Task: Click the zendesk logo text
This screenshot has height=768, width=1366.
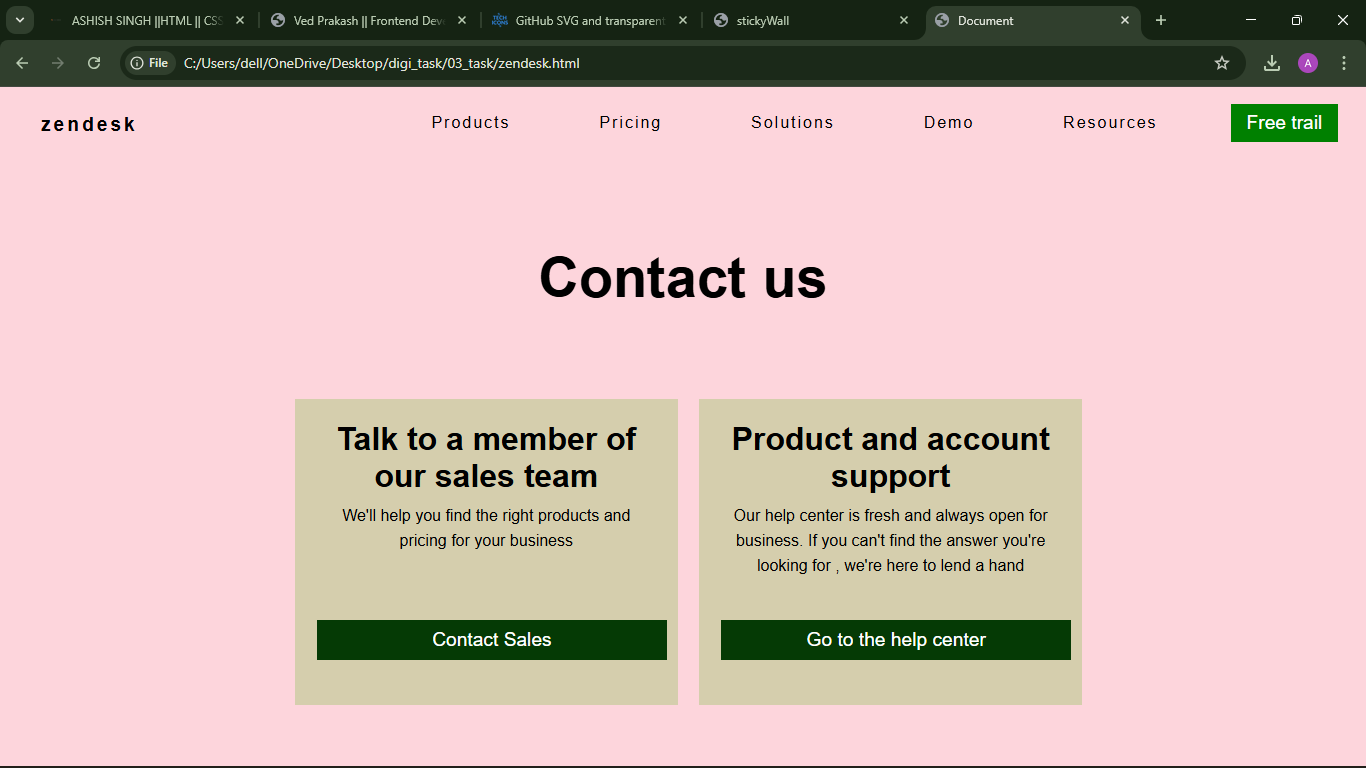Action: pyautogui.click(x=88, y=125)
